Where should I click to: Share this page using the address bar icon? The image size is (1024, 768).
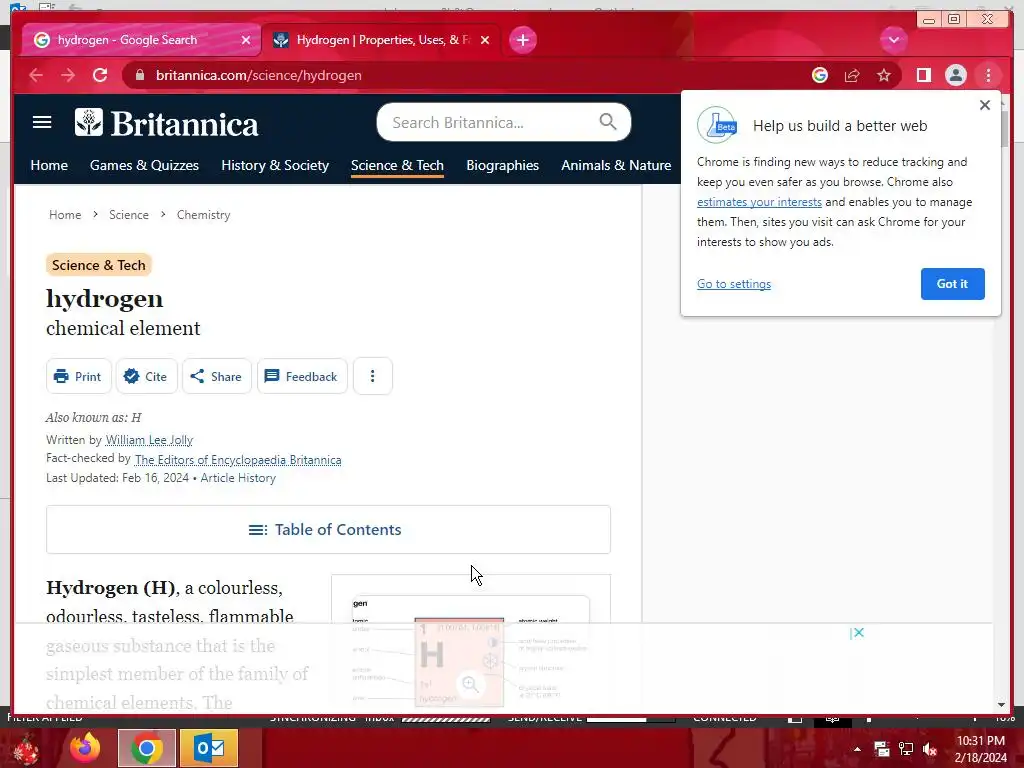click(x=852, y=75)
